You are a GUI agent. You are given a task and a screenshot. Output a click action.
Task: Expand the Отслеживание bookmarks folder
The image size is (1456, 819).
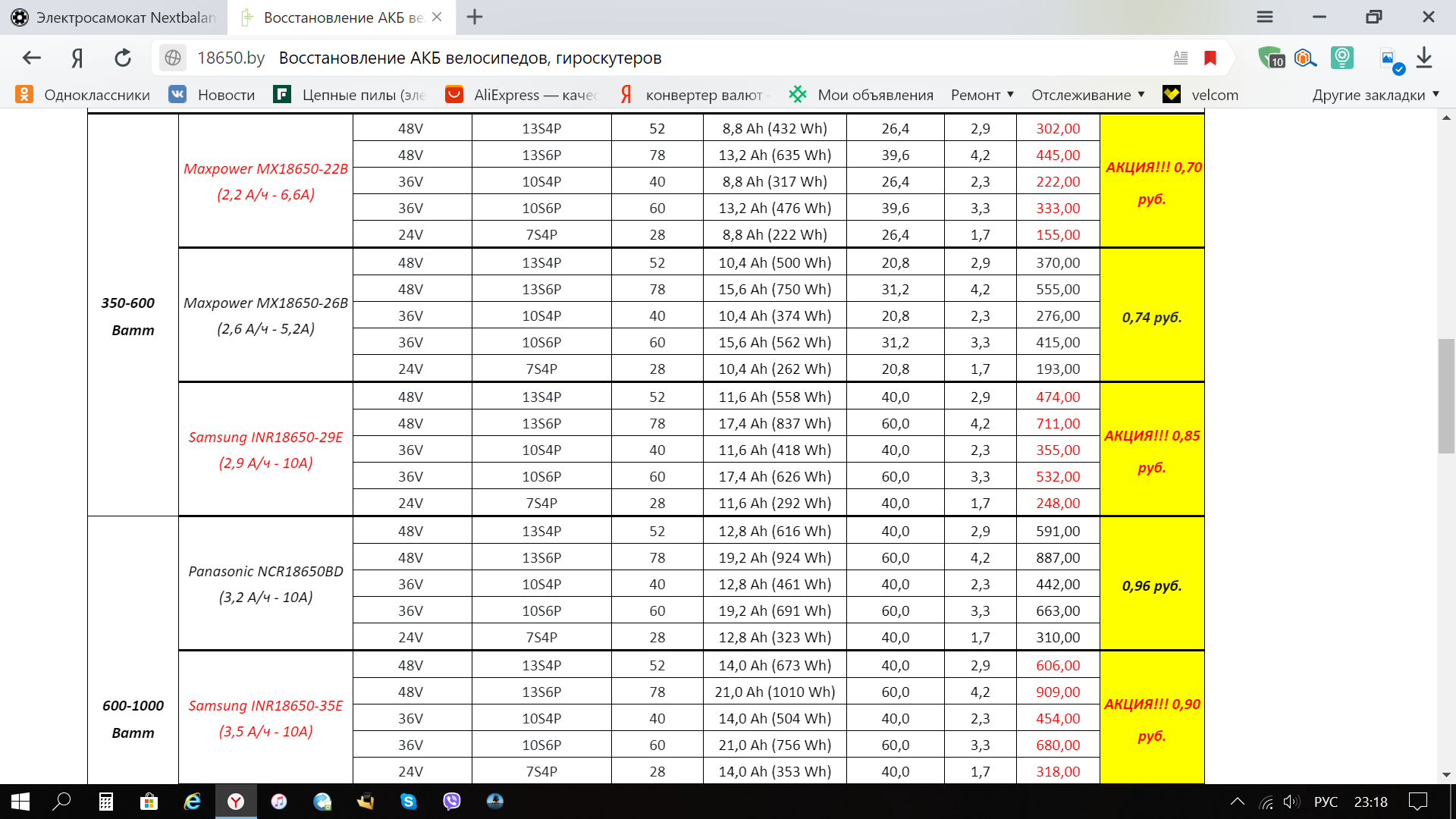click(1088, 95)
